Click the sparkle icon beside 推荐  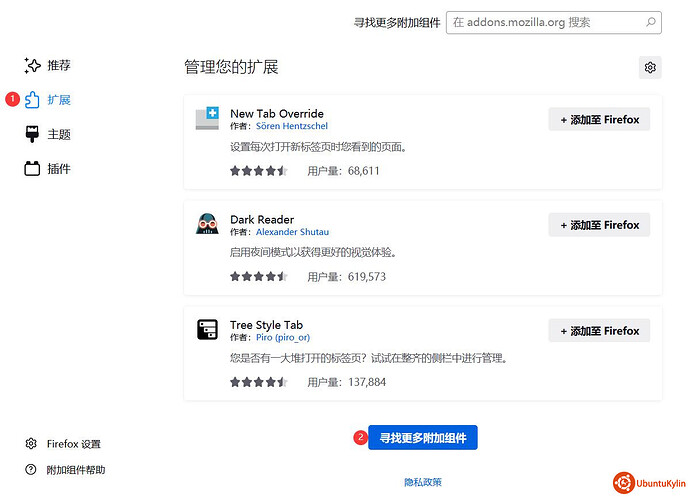(32, 65)
